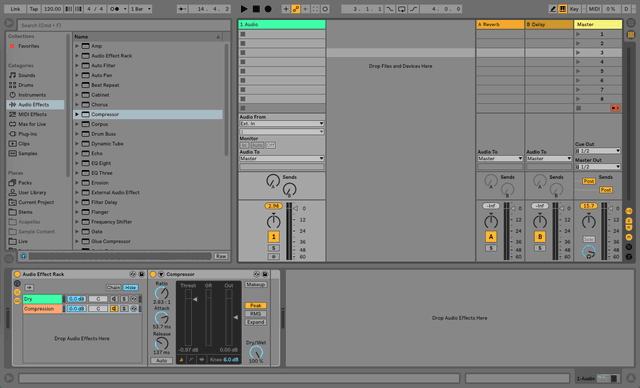
Task: Select the Dry chain
Action: pos(42,299)
